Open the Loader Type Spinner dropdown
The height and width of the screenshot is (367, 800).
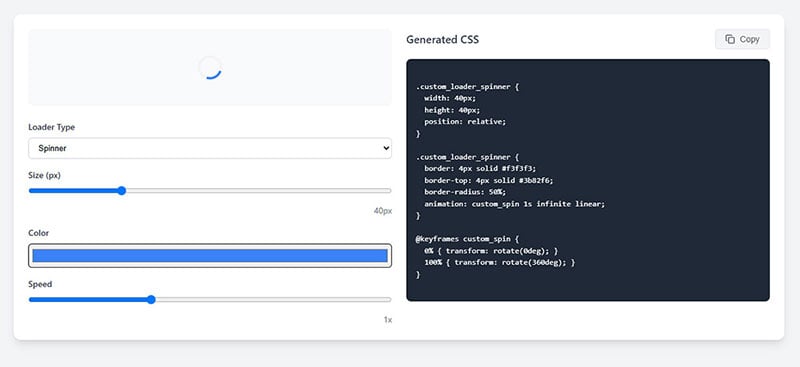[x=210, y=149]
